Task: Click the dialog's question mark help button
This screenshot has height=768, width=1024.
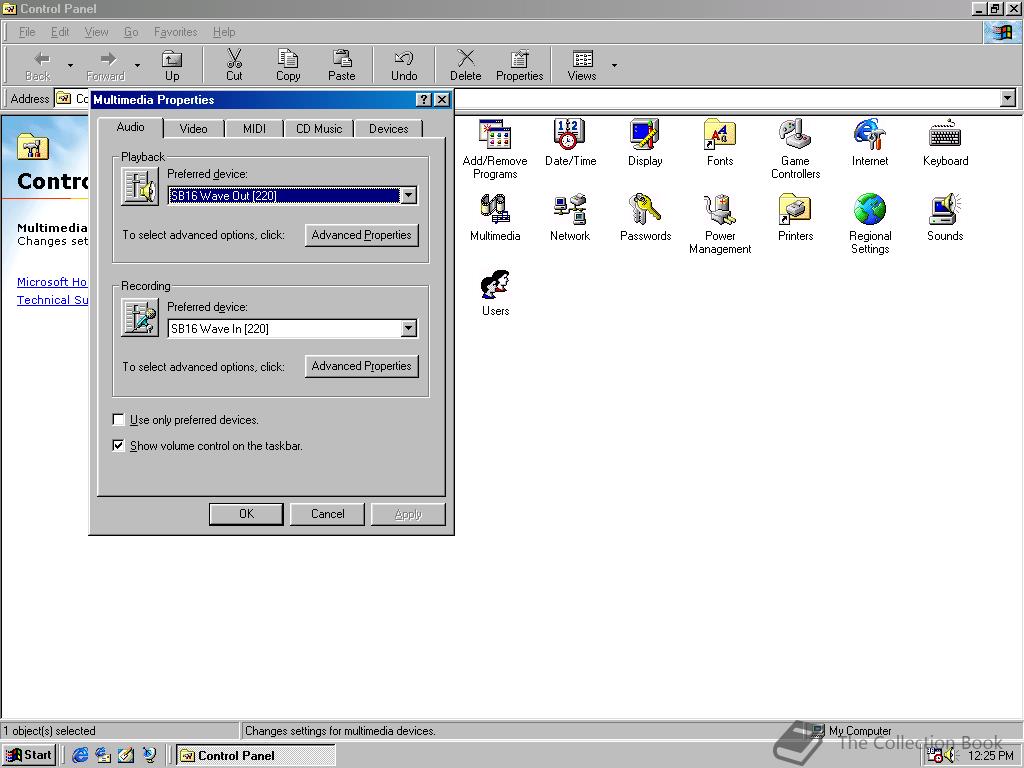Action: 424,99
